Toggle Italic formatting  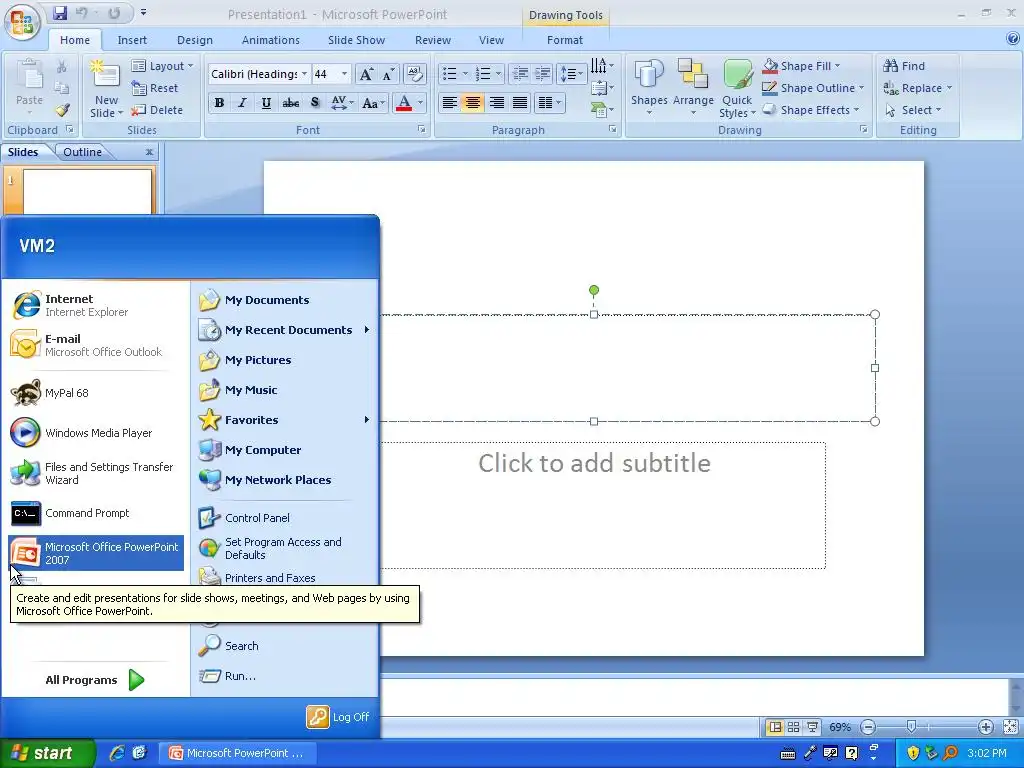242,103
